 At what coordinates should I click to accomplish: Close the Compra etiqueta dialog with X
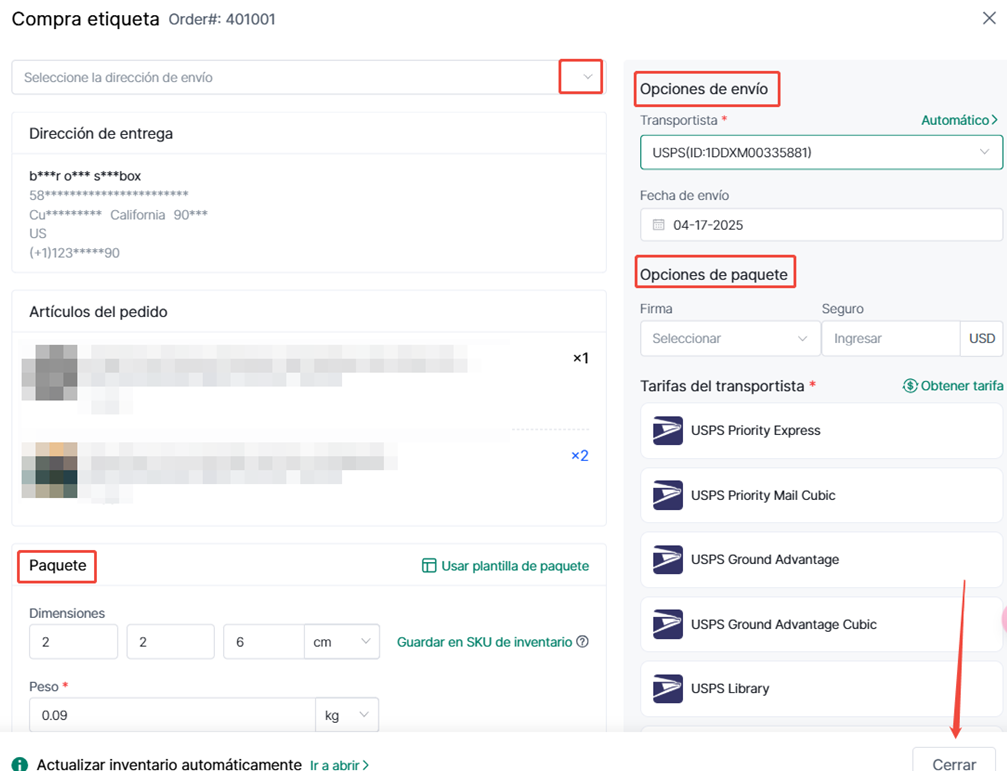989,18
